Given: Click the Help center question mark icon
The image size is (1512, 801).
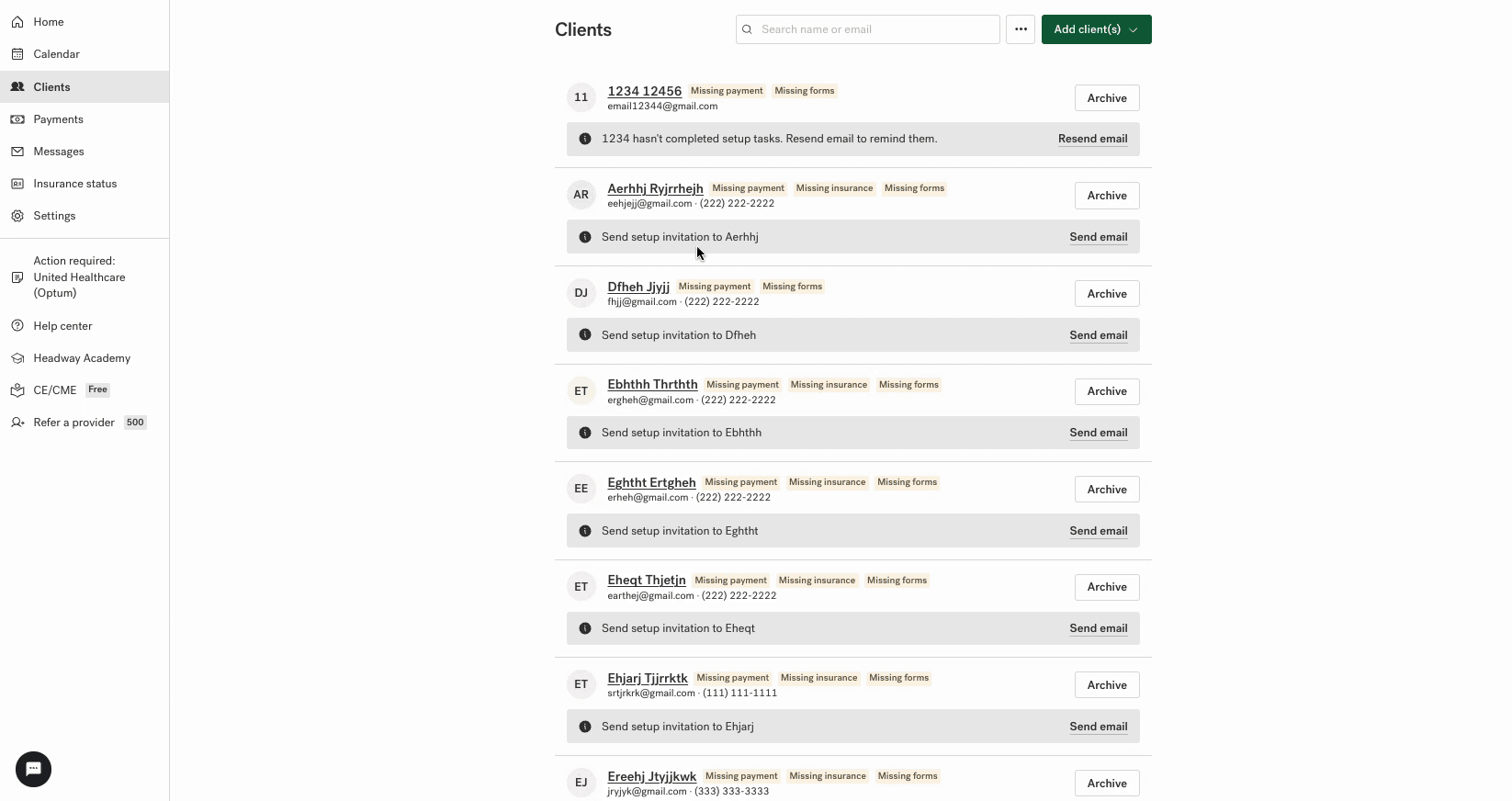Looking at the screenshot, I should tap(17, 326).
